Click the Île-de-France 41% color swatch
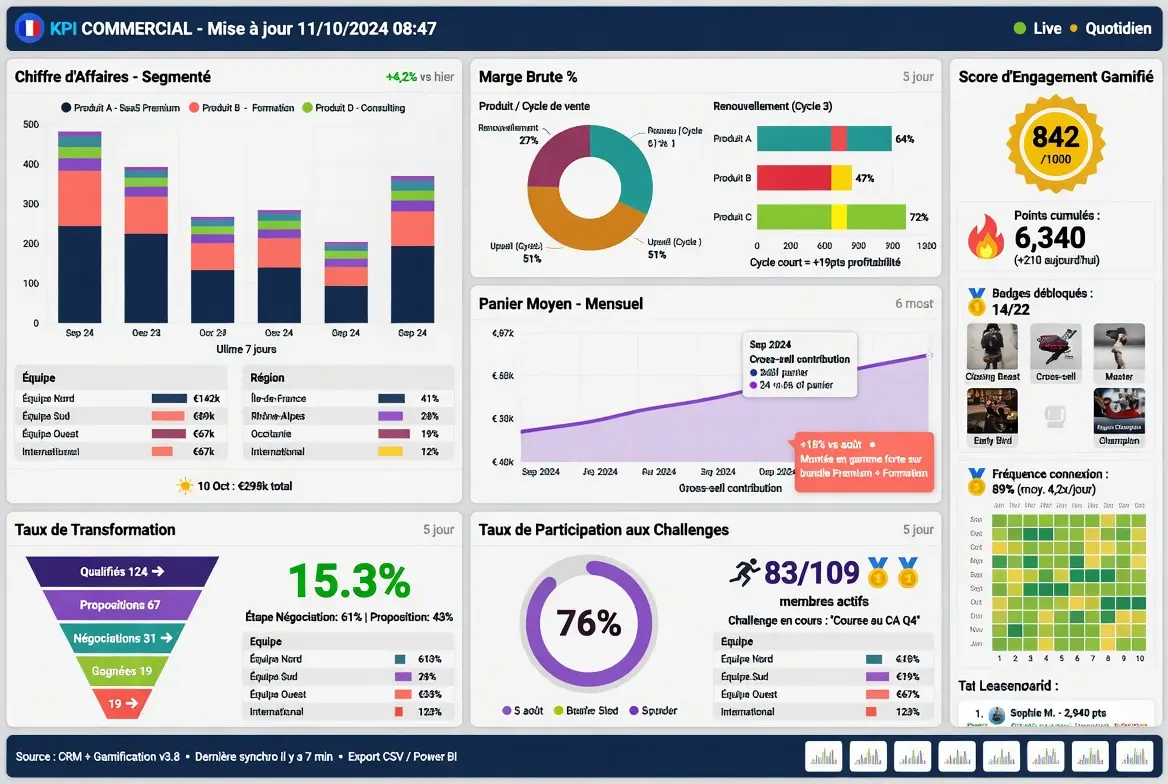 click(x=391, y=399)
